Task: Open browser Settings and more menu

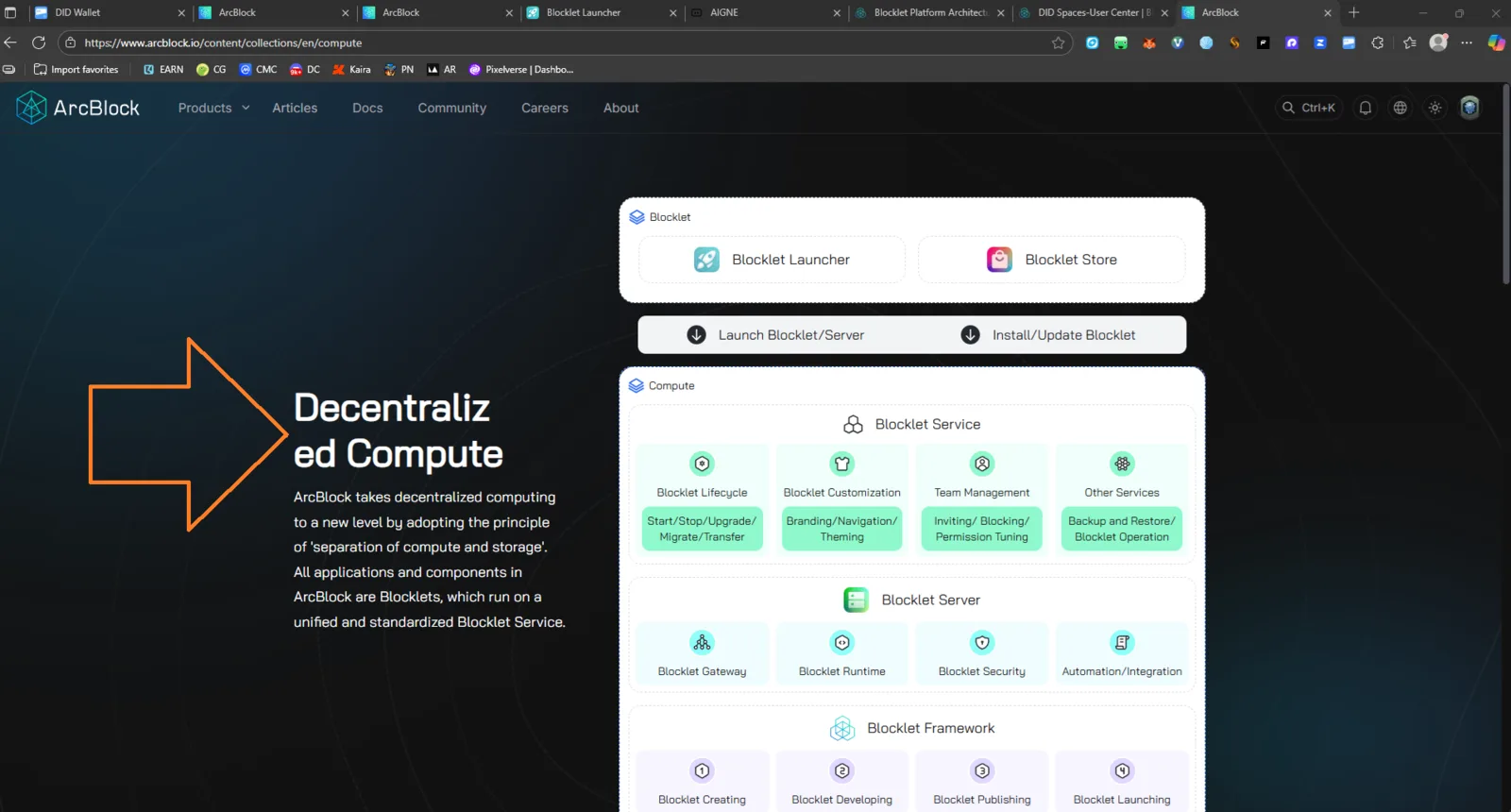Action: click(x=1467, y=42)
